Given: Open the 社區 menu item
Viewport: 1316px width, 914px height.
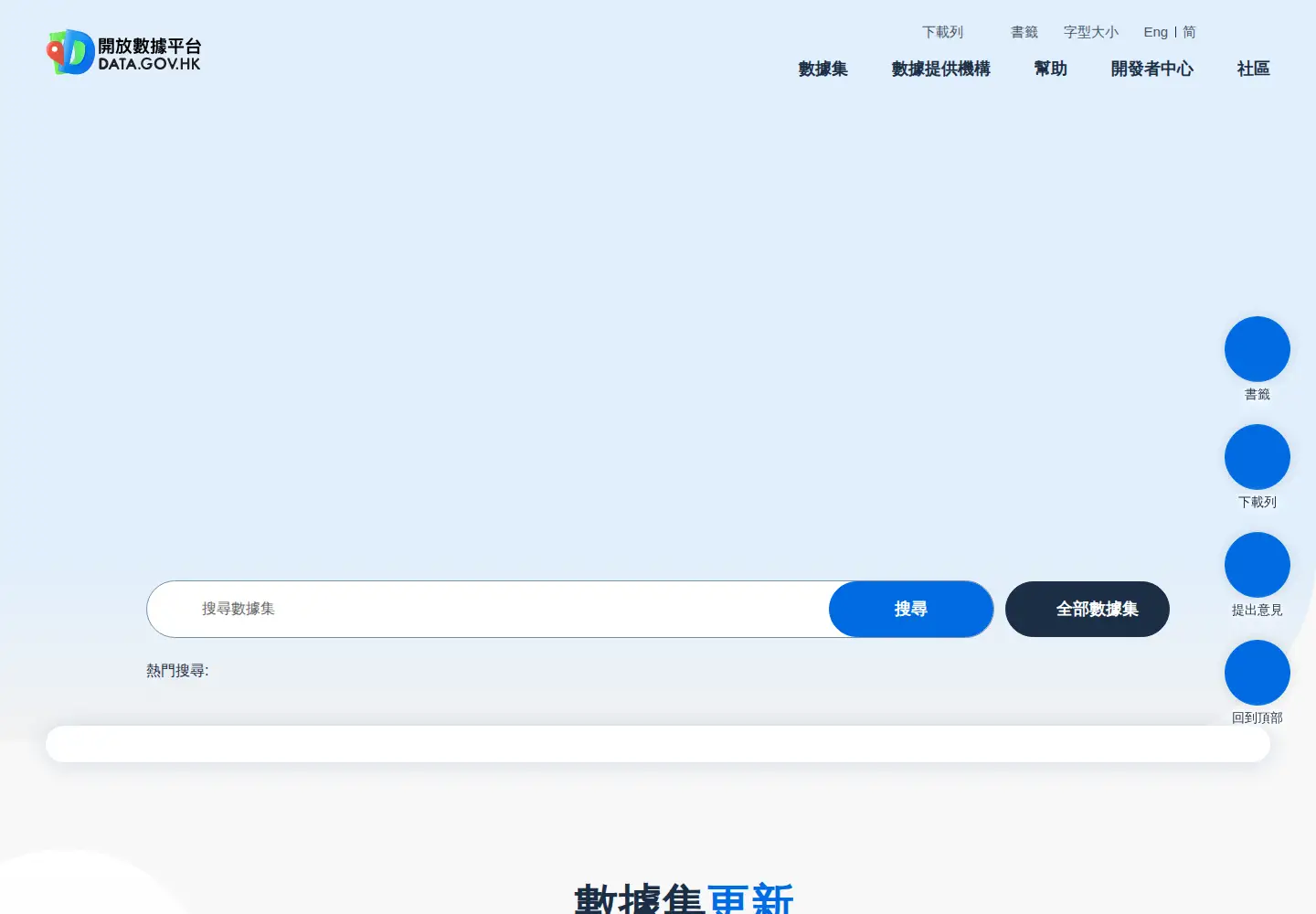Looking at the screenshot, I should click(x=1253, y=69).
